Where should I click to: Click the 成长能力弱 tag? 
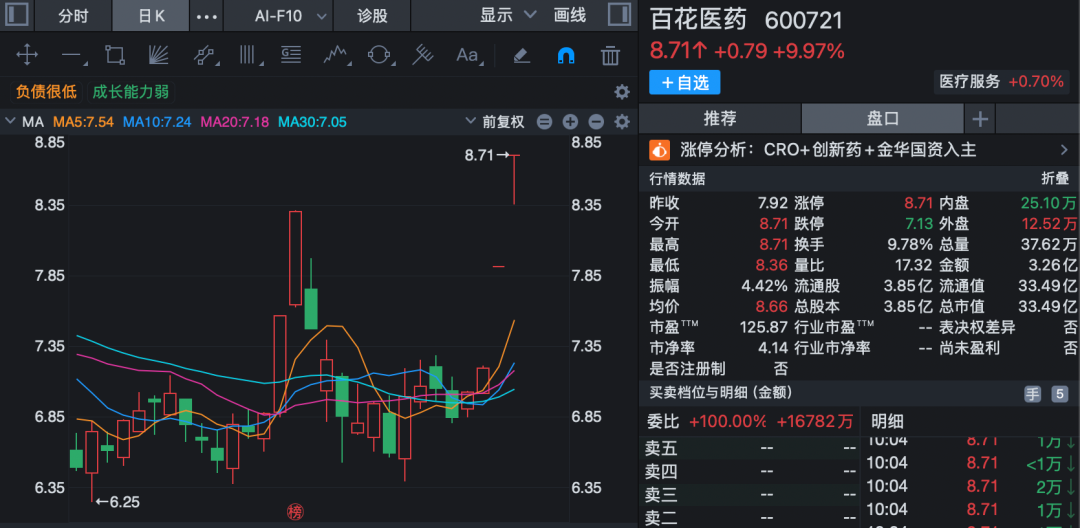tap(130, 92)
